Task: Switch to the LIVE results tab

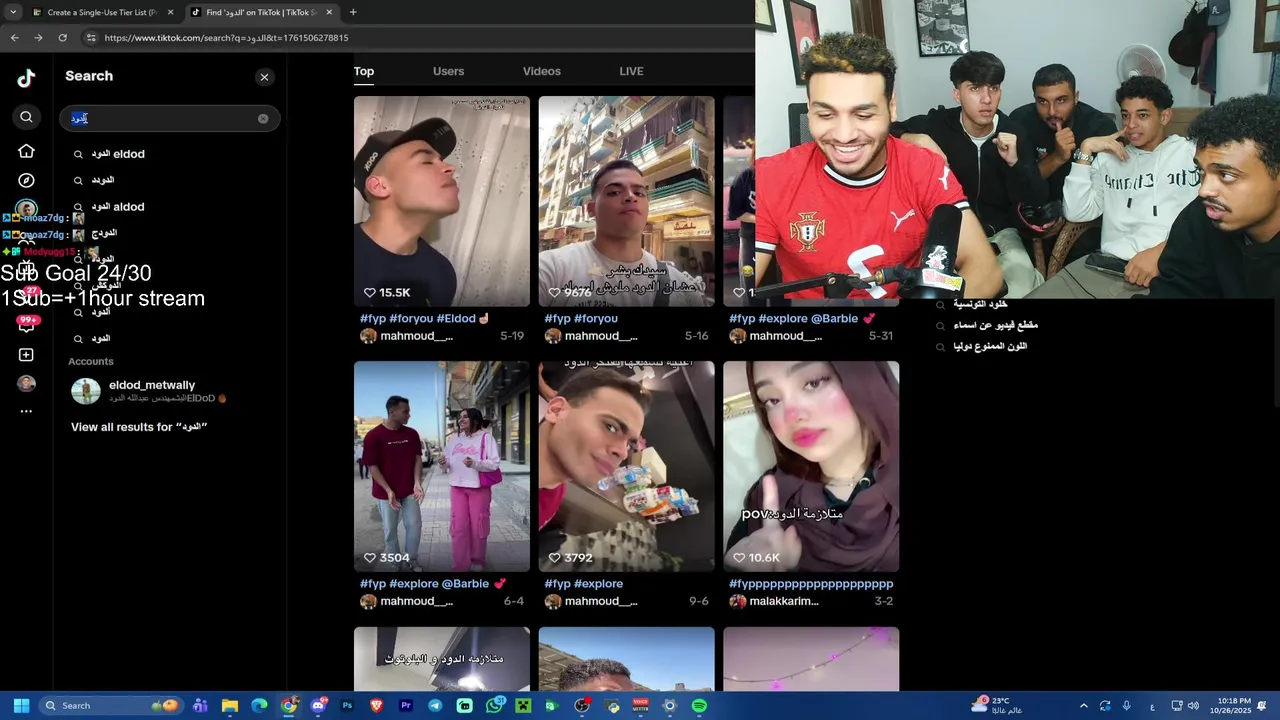Action: pyautogui.click(x=631, y=71)
